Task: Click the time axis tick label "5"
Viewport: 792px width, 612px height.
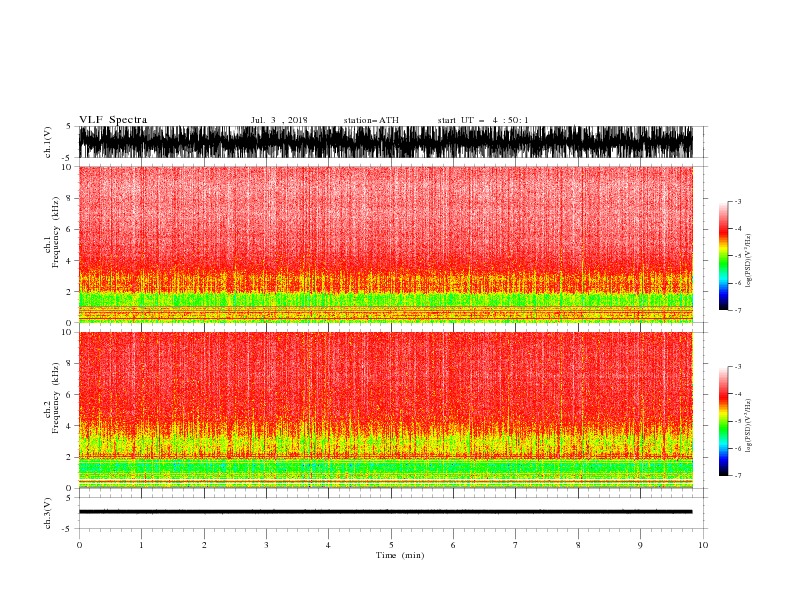Action: [391, 545]
